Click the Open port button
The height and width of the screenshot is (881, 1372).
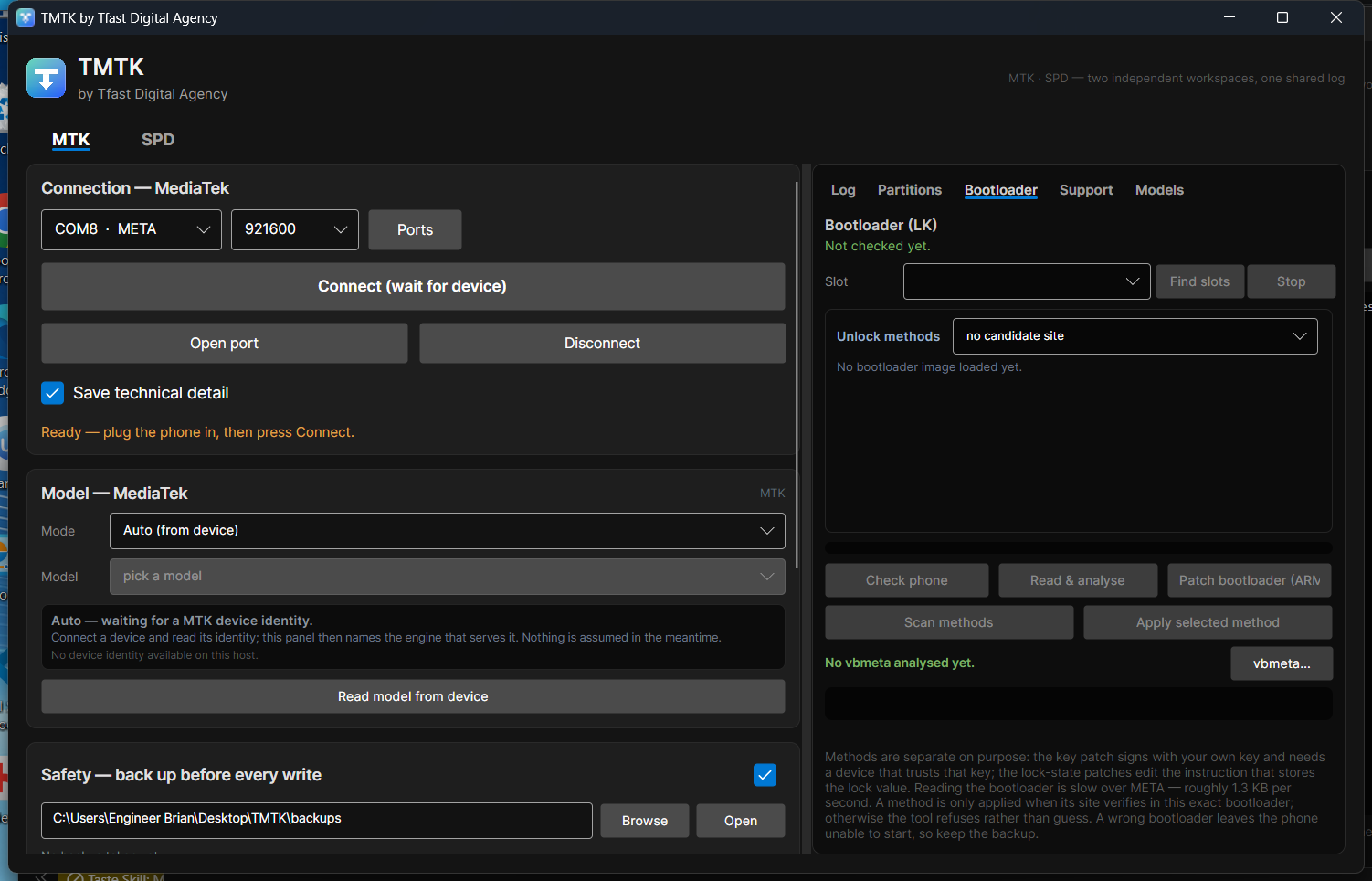tap(225, 344)
